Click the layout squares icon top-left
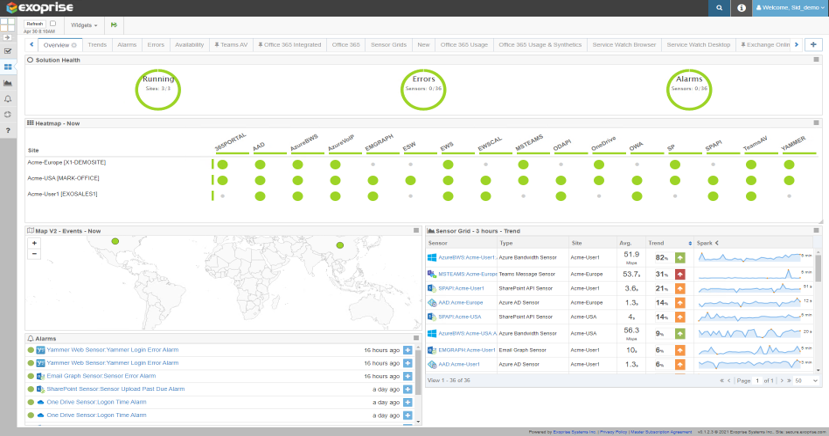The width and height of the screenshot is (829, 436). [x=7, y=25]
